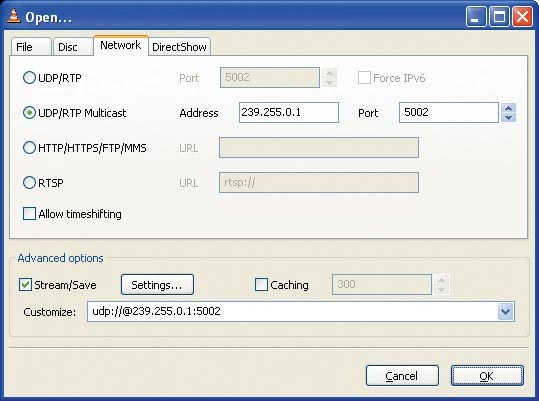
Task: Increase the multicast port with up arrow
Action: click(508, 108)
